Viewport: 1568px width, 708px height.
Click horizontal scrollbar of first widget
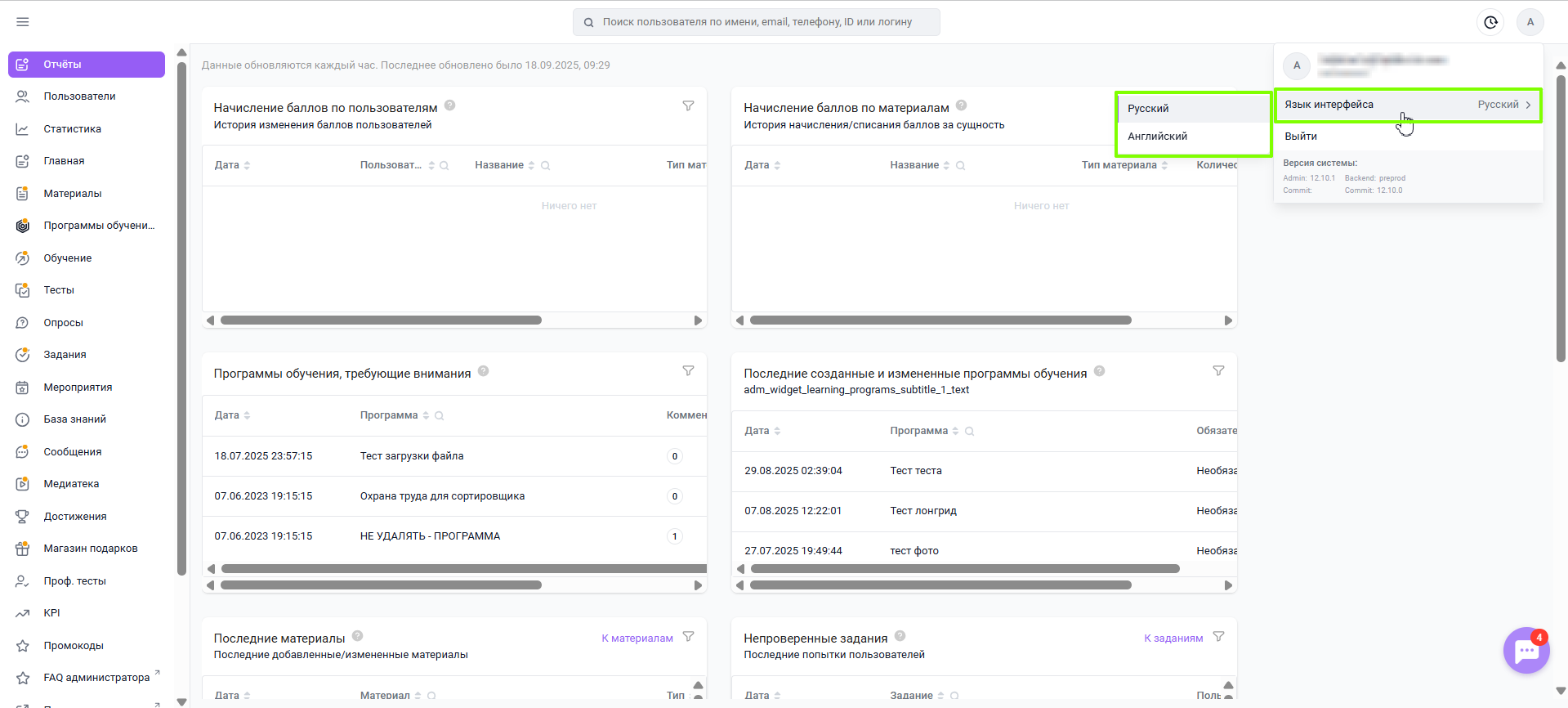(381, 320)
